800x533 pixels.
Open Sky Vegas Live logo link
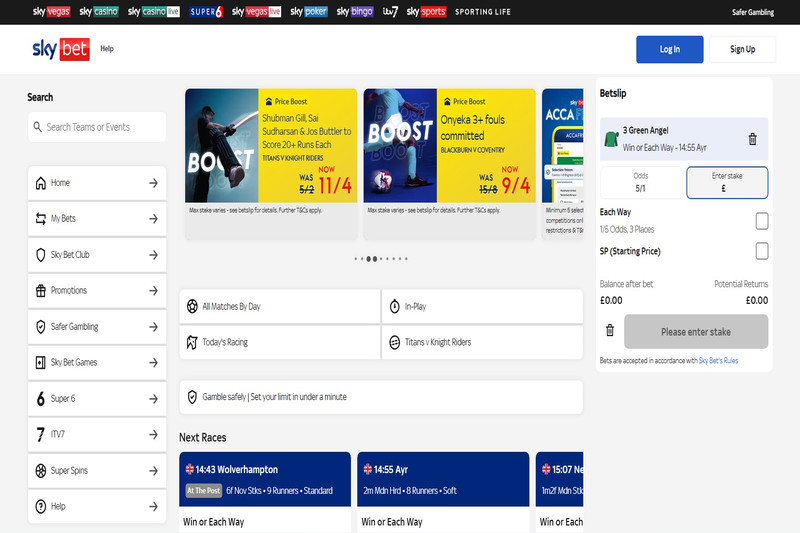[256, 11]
